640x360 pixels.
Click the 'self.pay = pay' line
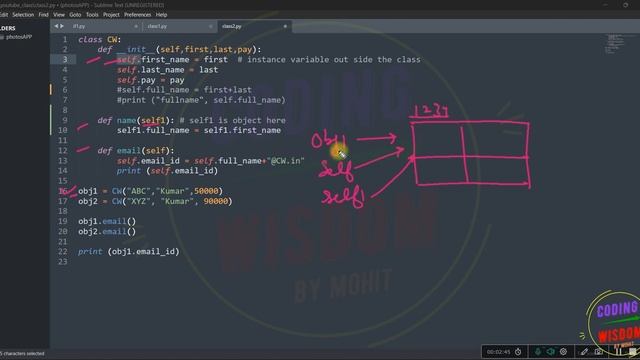pos(151,80)
